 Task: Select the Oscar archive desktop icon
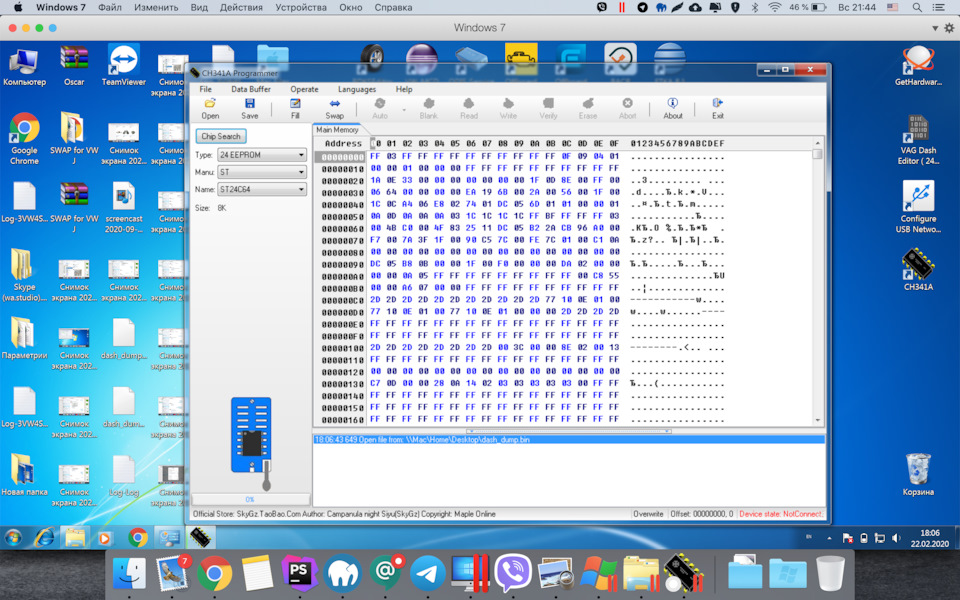point(74,65)
